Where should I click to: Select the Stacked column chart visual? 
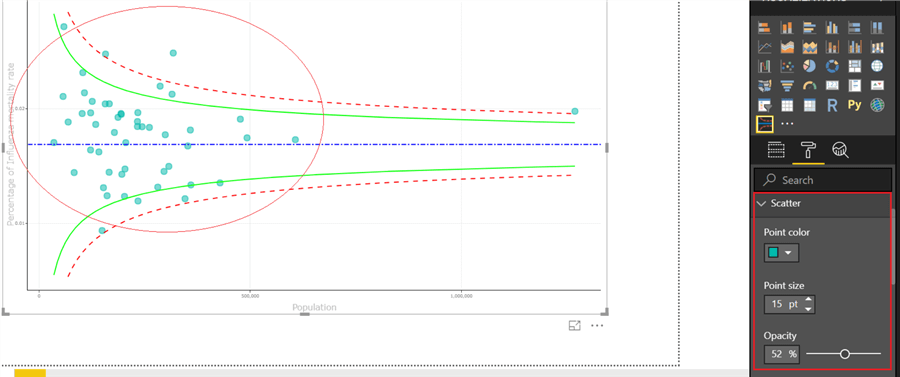(787, 28)
